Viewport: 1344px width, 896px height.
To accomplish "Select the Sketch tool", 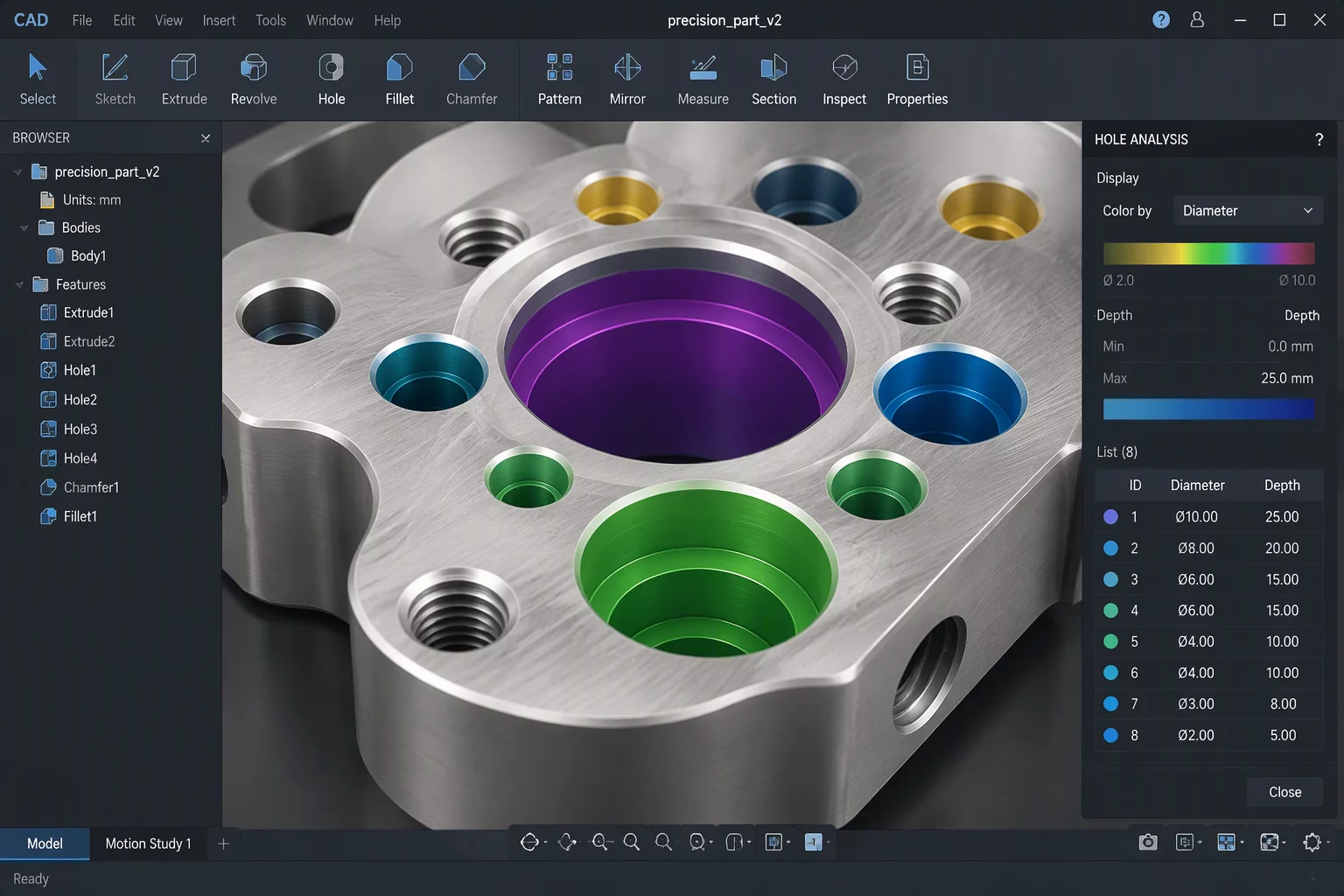I will [x=115, y=80].
